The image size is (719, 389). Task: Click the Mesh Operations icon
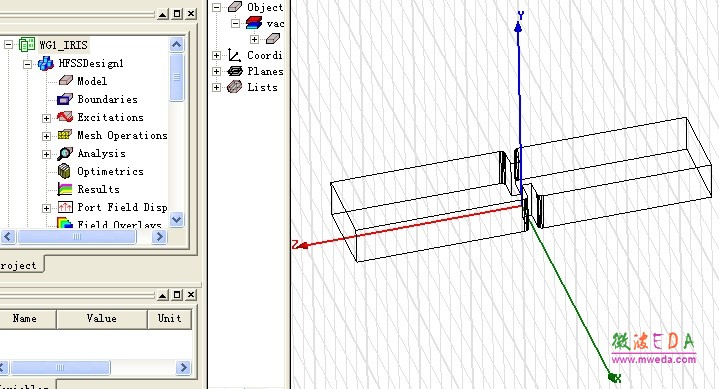point(65,135)
